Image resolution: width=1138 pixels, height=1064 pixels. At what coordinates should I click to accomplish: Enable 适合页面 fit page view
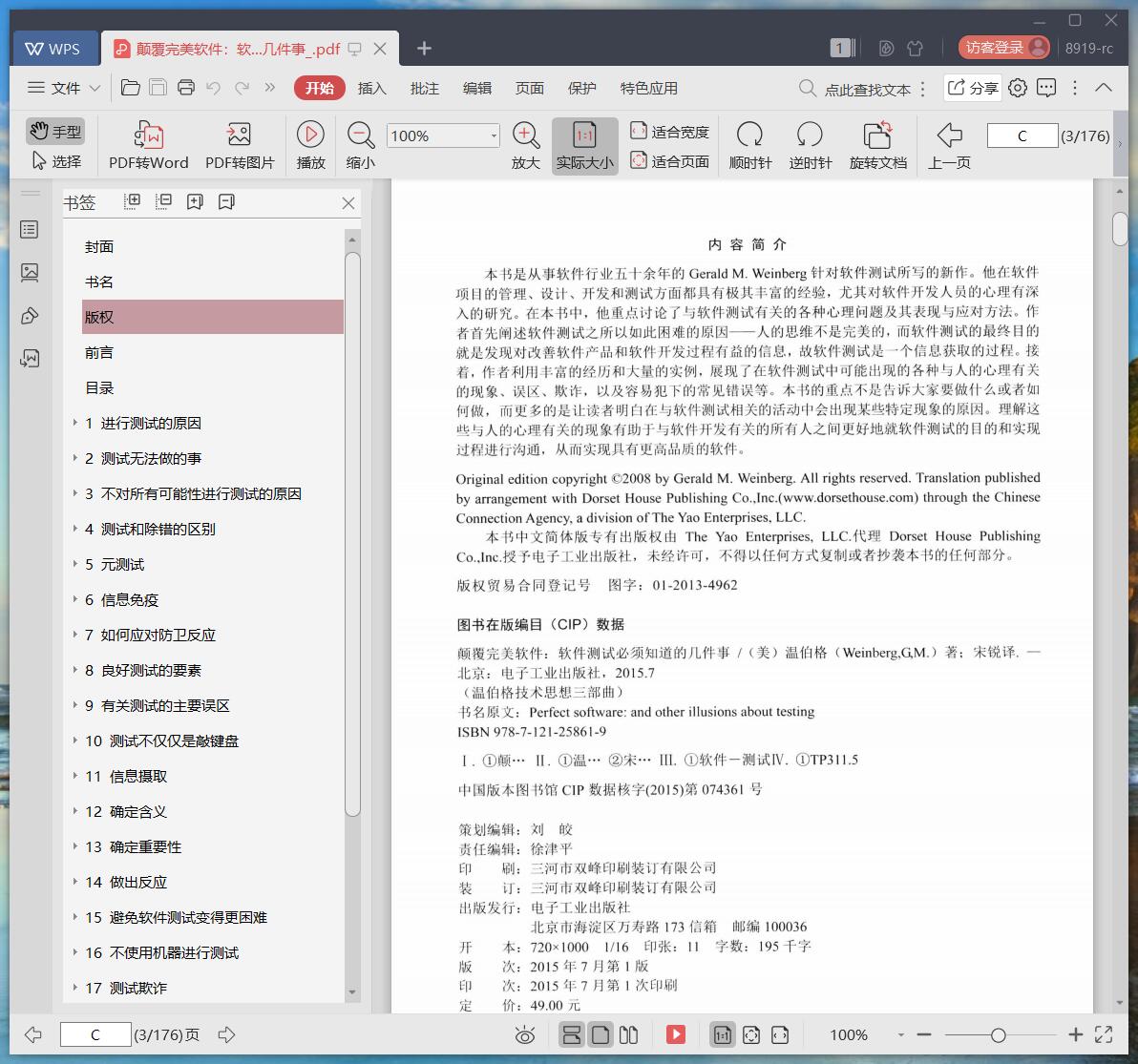tap(669, 161)
